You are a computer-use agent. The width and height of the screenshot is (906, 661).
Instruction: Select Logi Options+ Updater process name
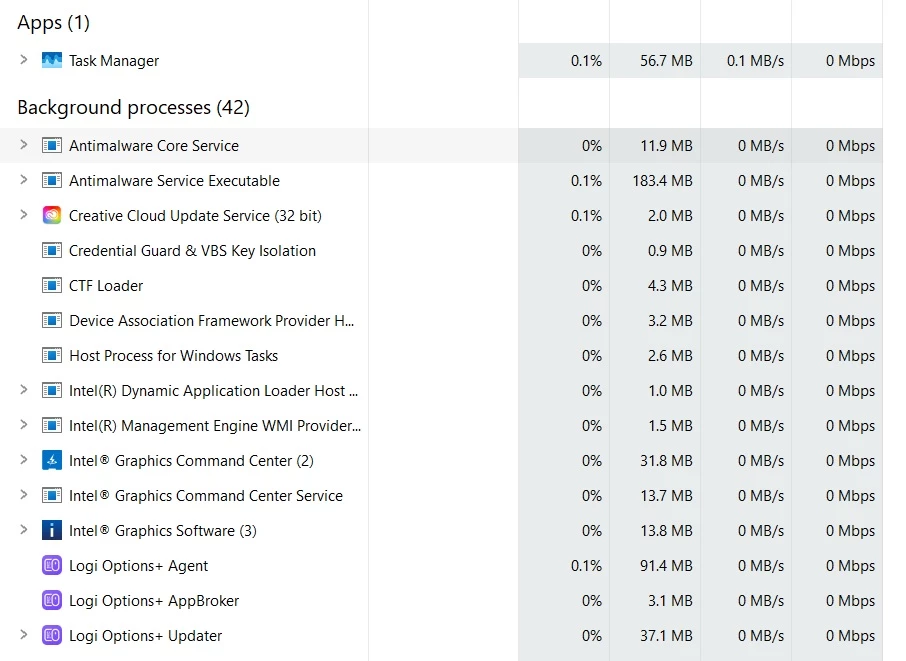[145, 636]
